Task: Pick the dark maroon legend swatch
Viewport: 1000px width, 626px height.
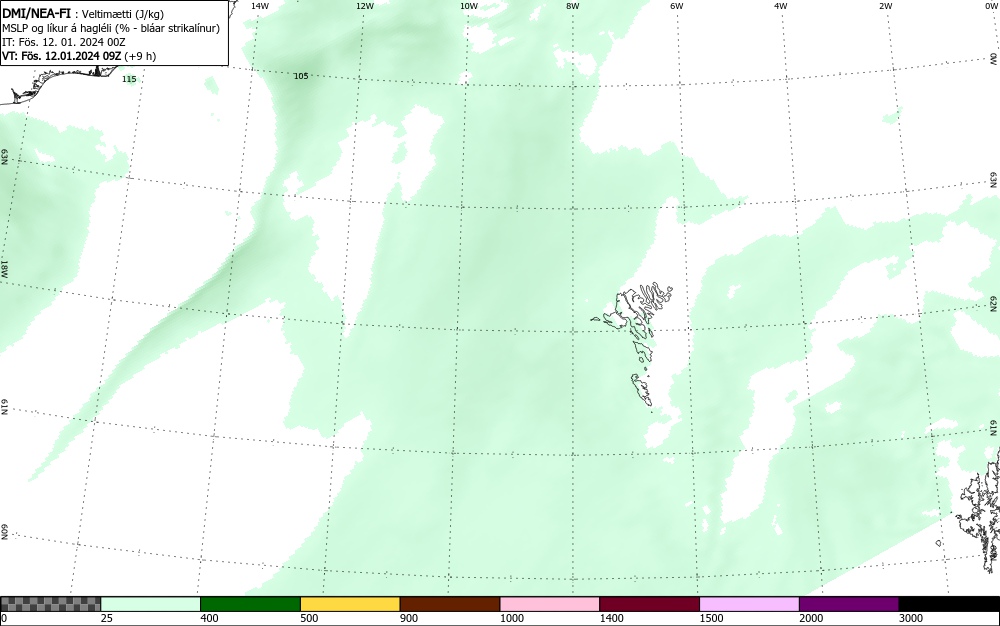Action: 649,604
